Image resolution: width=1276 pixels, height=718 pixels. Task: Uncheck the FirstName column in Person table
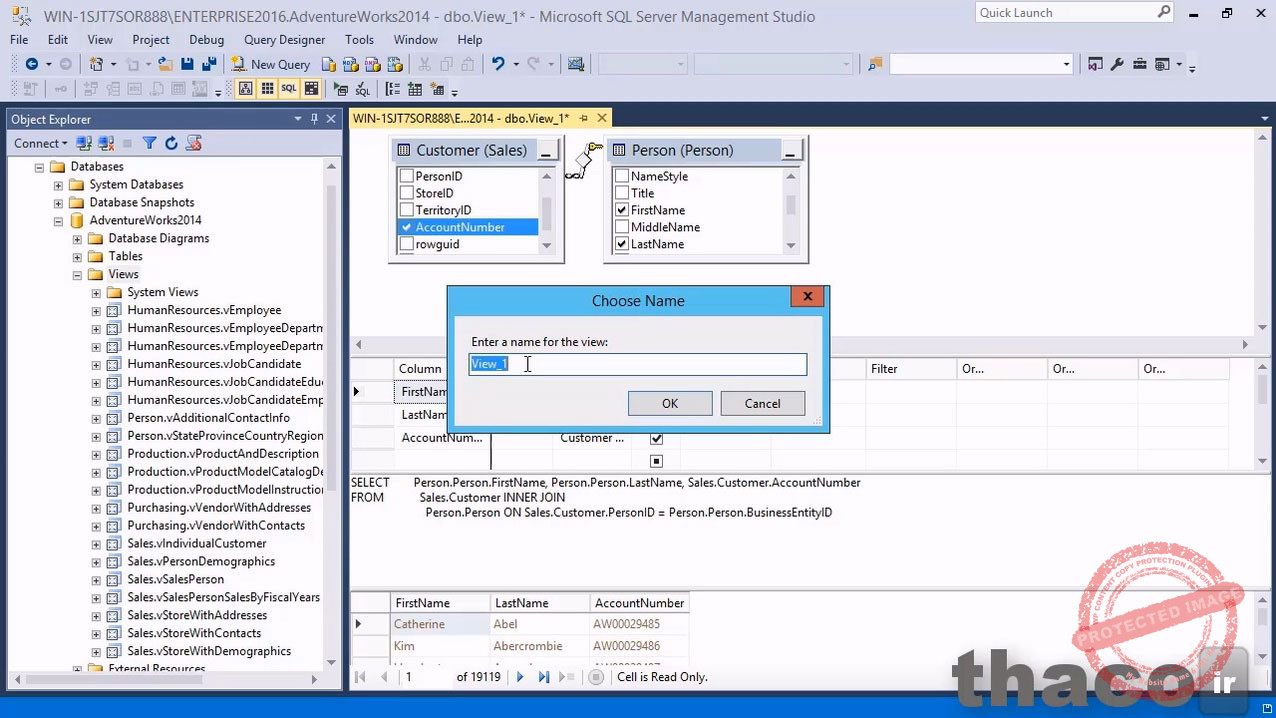point(622,210)
